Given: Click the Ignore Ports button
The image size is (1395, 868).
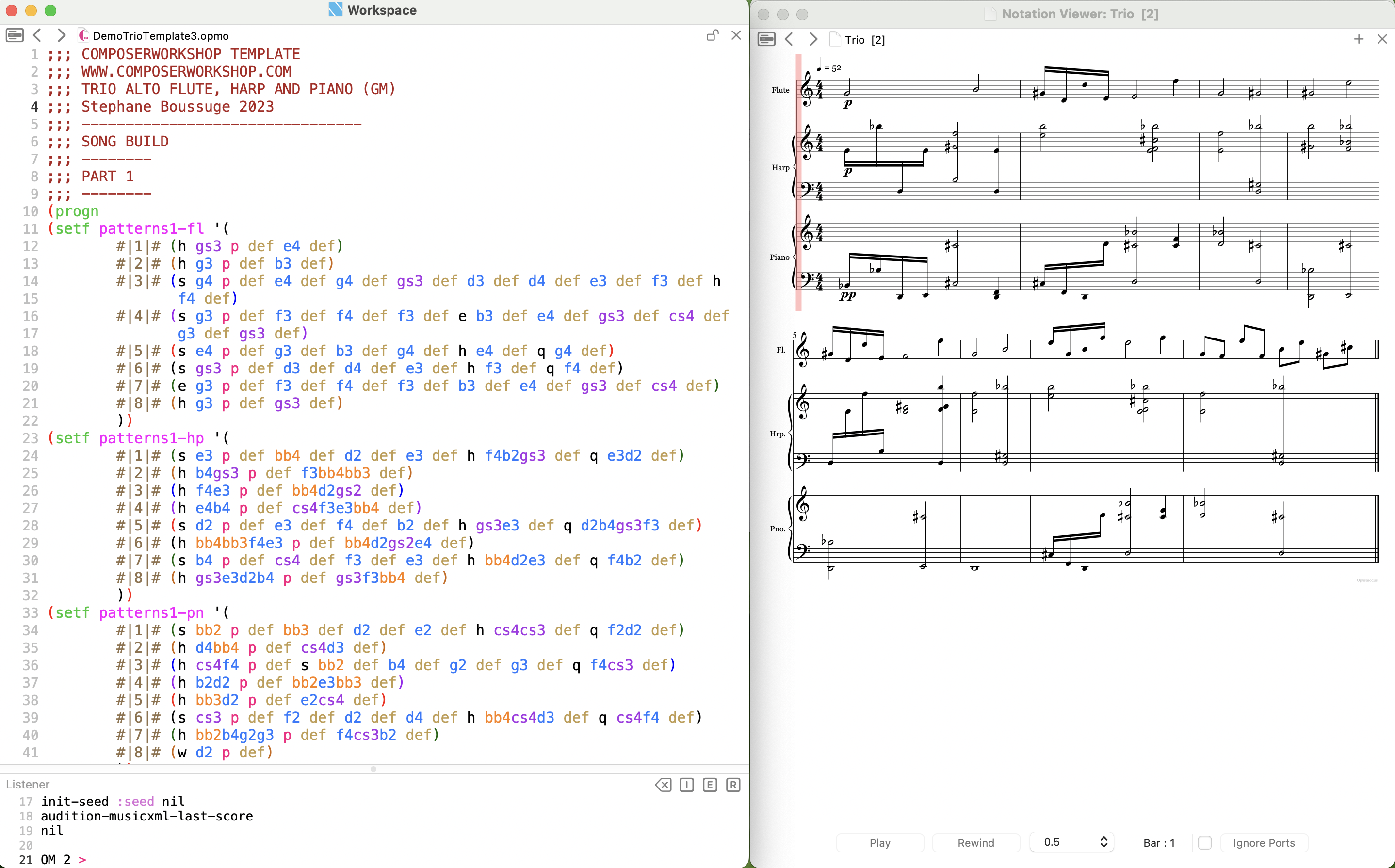Looking at the screenshot, I should (1264, 842).
